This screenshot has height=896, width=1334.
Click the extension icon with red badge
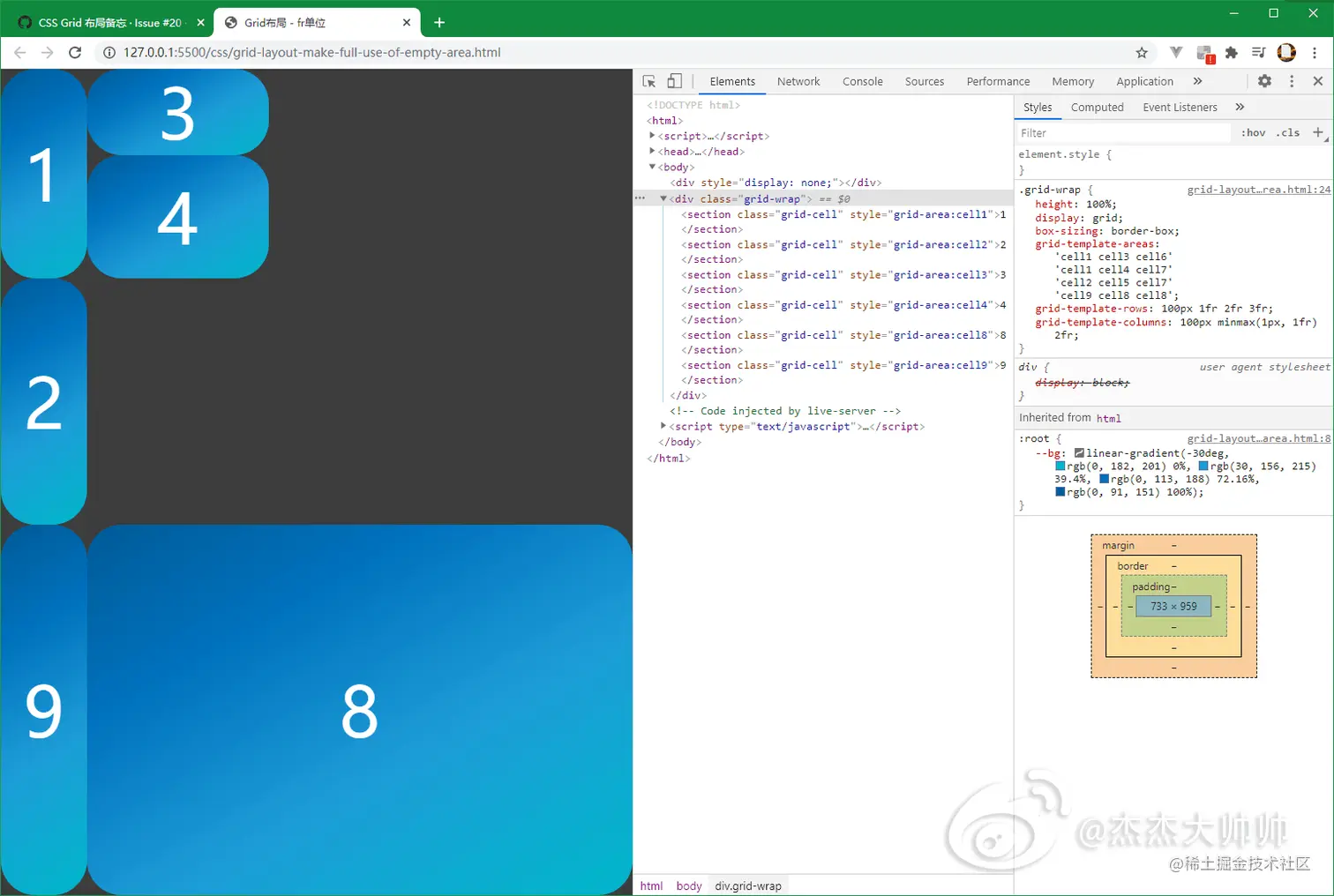point(1205,54)
